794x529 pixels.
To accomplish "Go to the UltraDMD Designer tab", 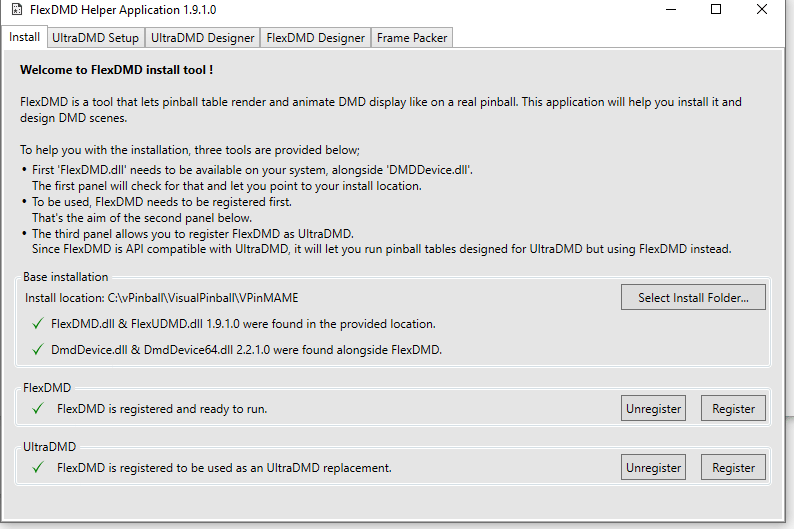I will [203, 38].
